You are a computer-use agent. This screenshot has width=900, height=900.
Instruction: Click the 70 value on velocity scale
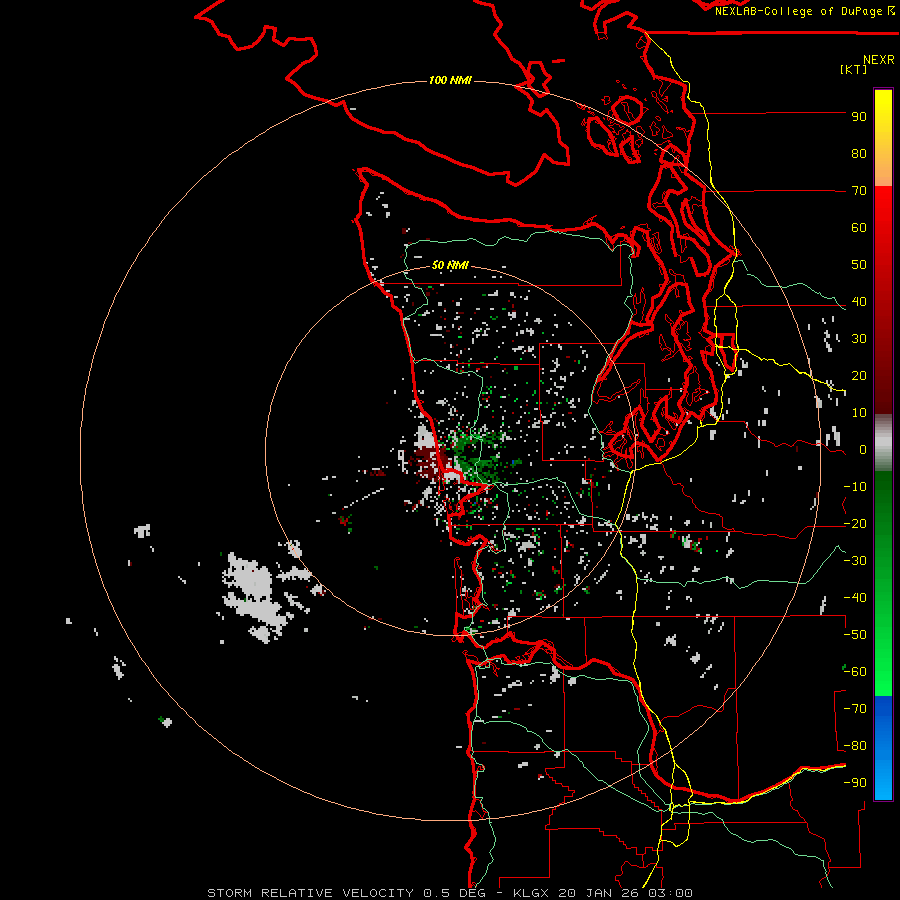pos(859,191)
